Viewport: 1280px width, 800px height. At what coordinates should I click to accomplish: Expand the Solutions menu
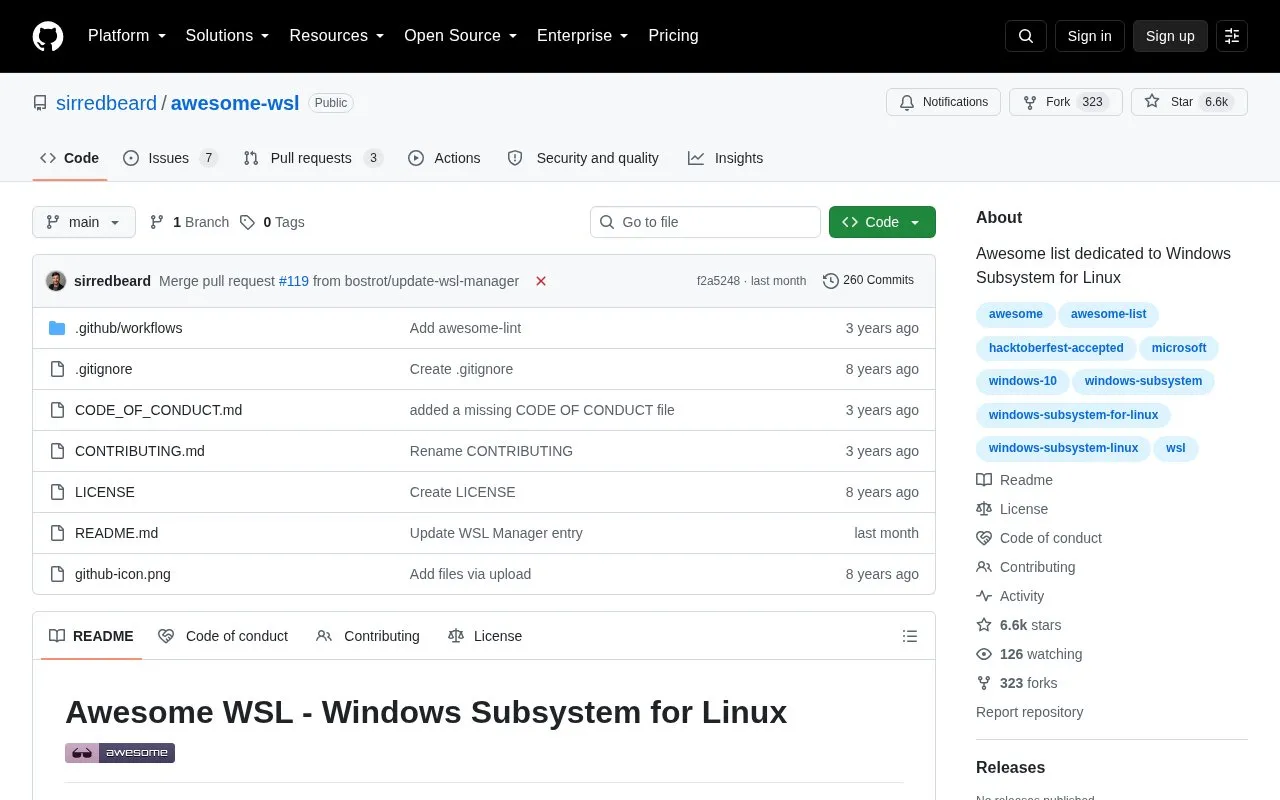228,36
